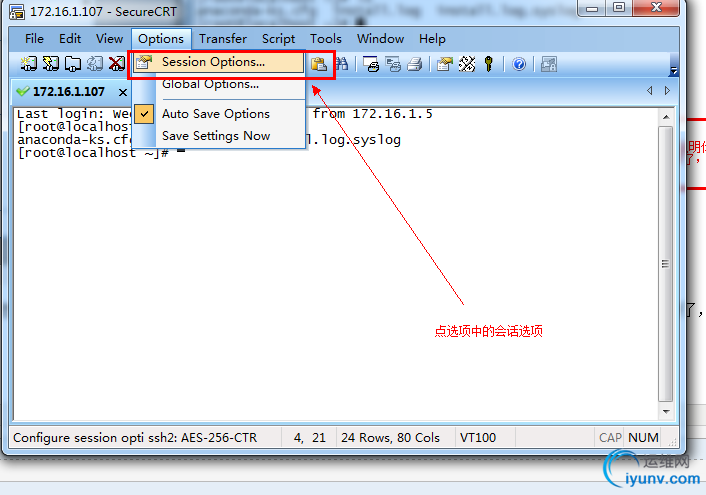The height and width of the screenshot is (495, 706).
Task: Click the printer toolbar icon
Action: pos(415,64)
